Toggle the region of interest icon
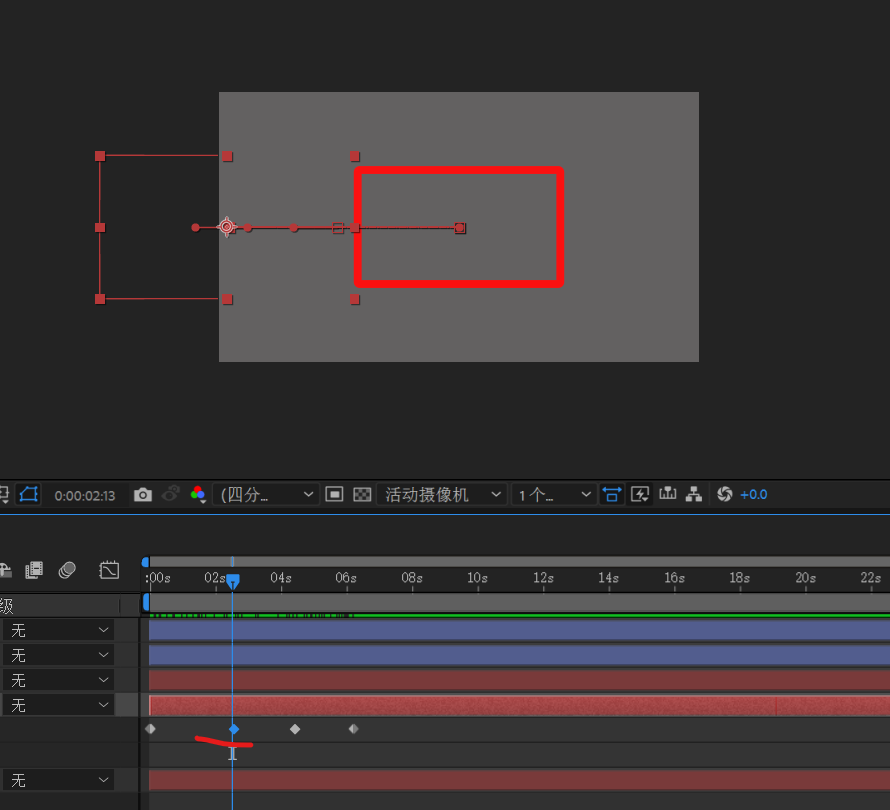This screenshot has width=890, height=810. coord(335,494)
